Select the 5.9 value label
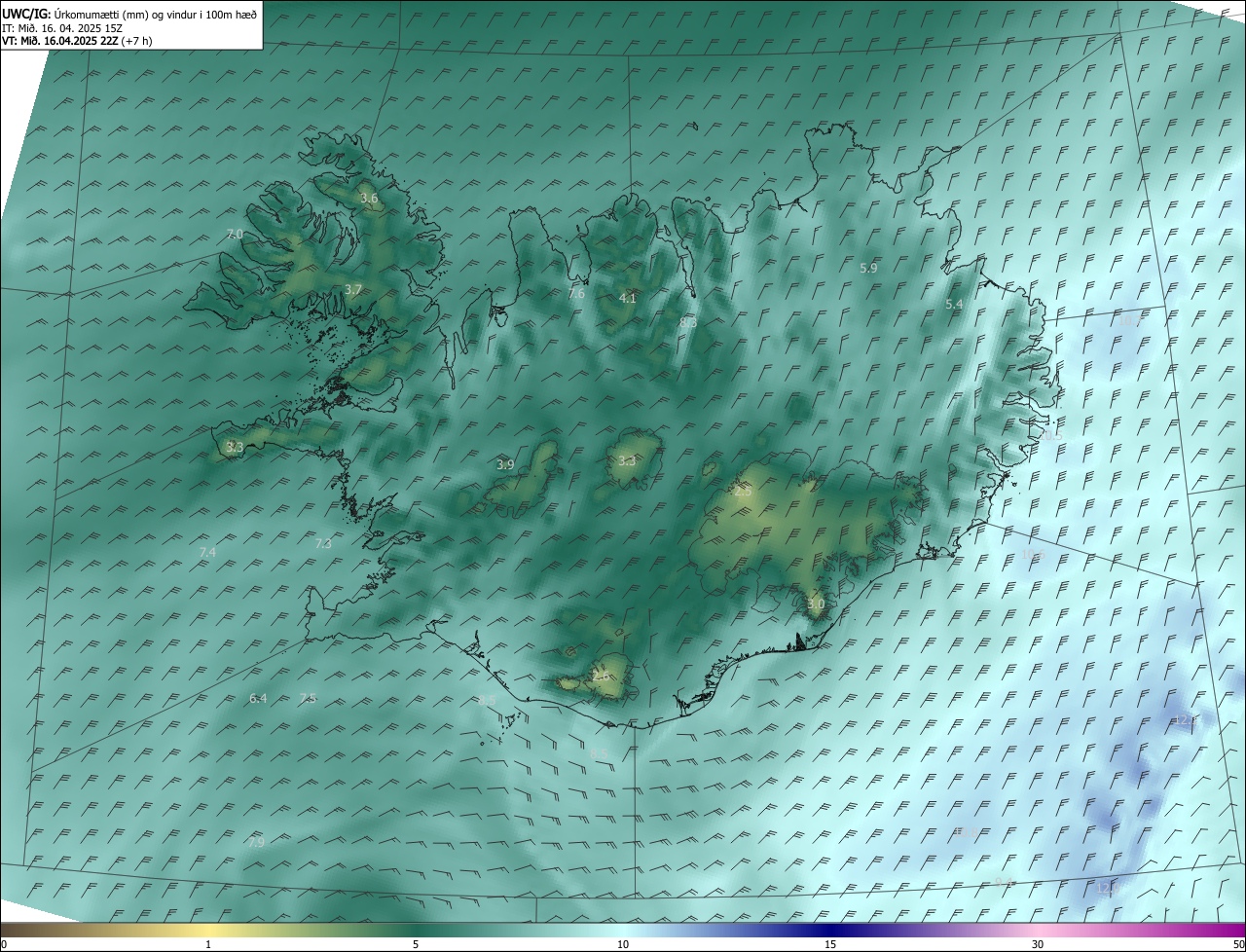This screenshot has height=952, width=1246. (868, 267)
